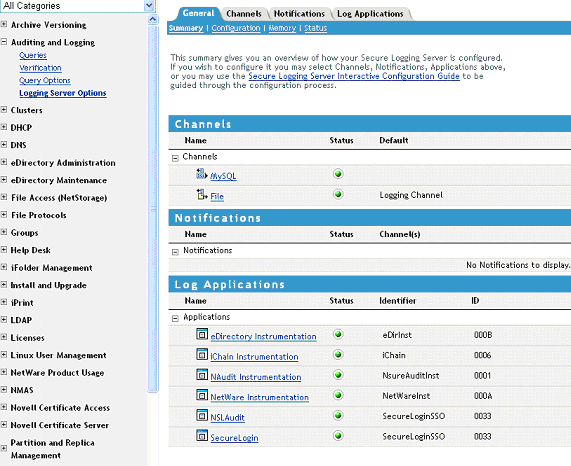571x466 pixels.
Task: Click the SecureLogin application icon
Action: 202,435
